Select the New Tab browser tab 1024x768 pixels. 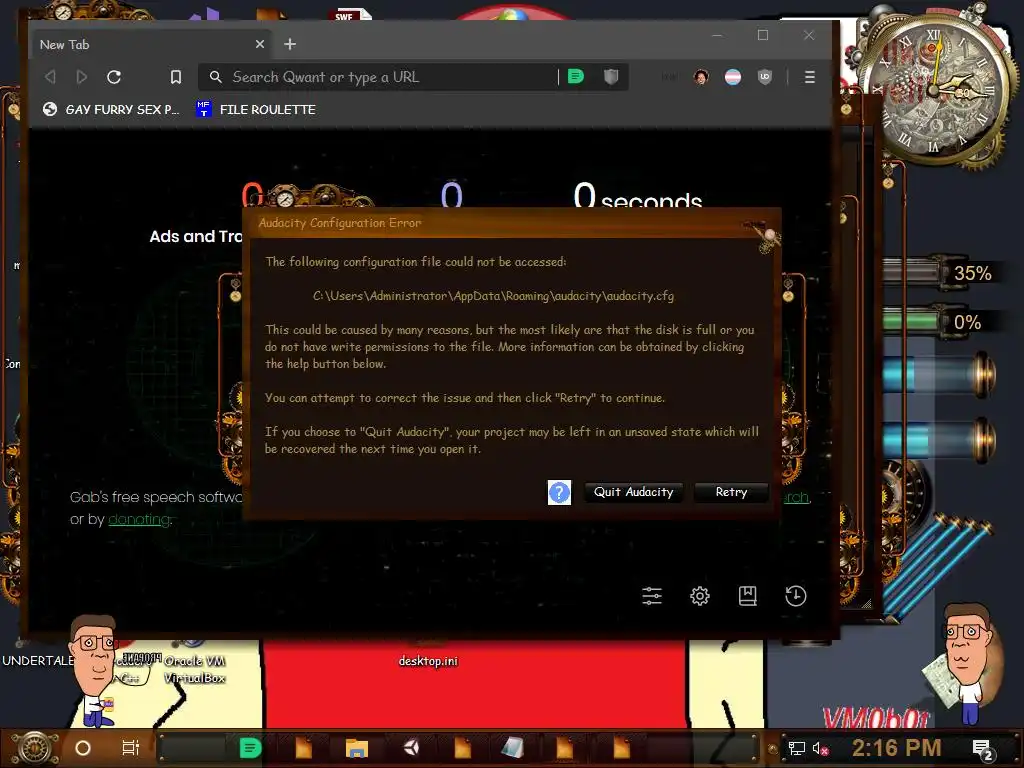tap(152, 44)
